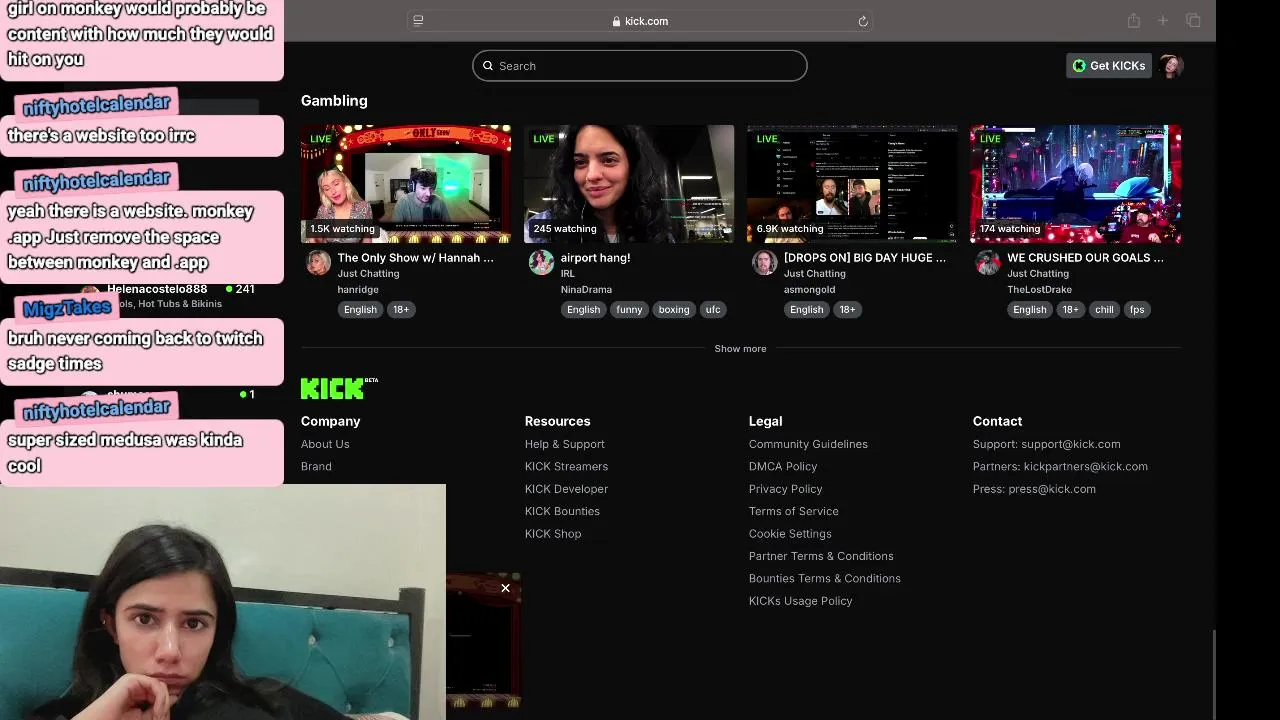Screen dimensions: 1280x720
Task: Select the chill tag on TheLostDrake stream
Action: coord(1104,310)
